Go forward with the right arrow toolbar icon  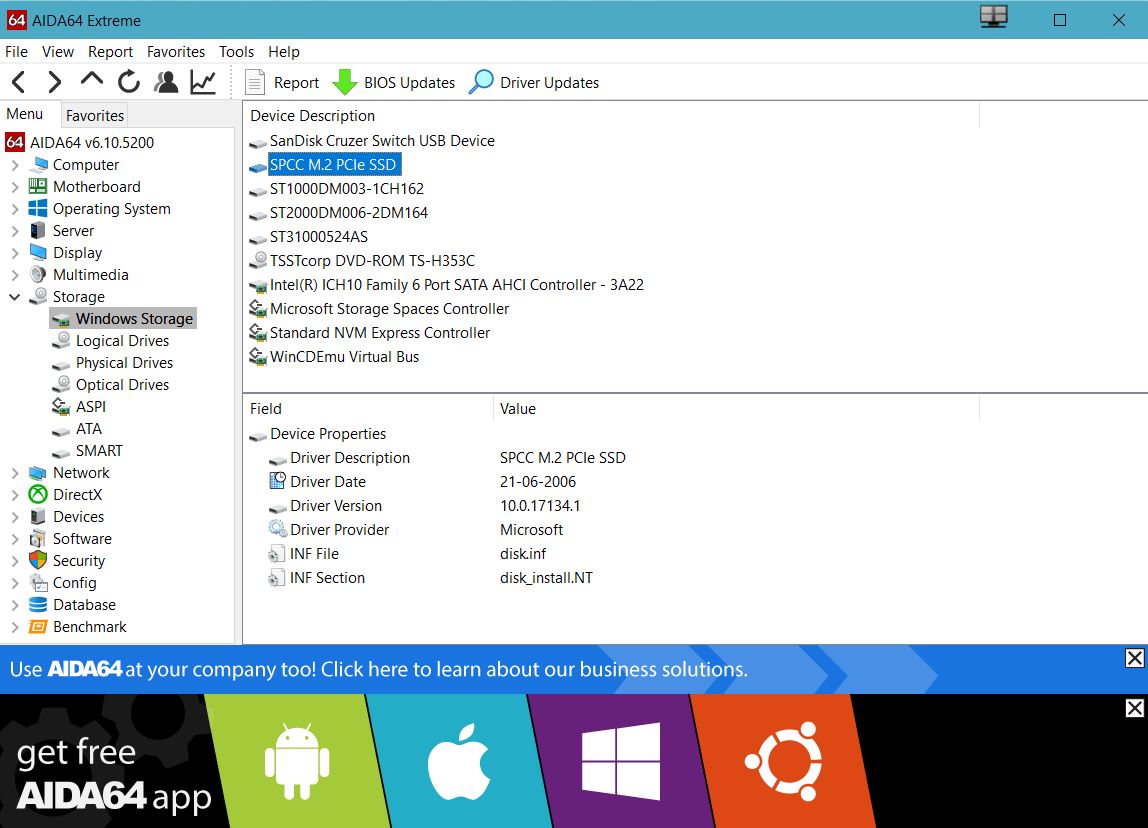coord(54,82)
